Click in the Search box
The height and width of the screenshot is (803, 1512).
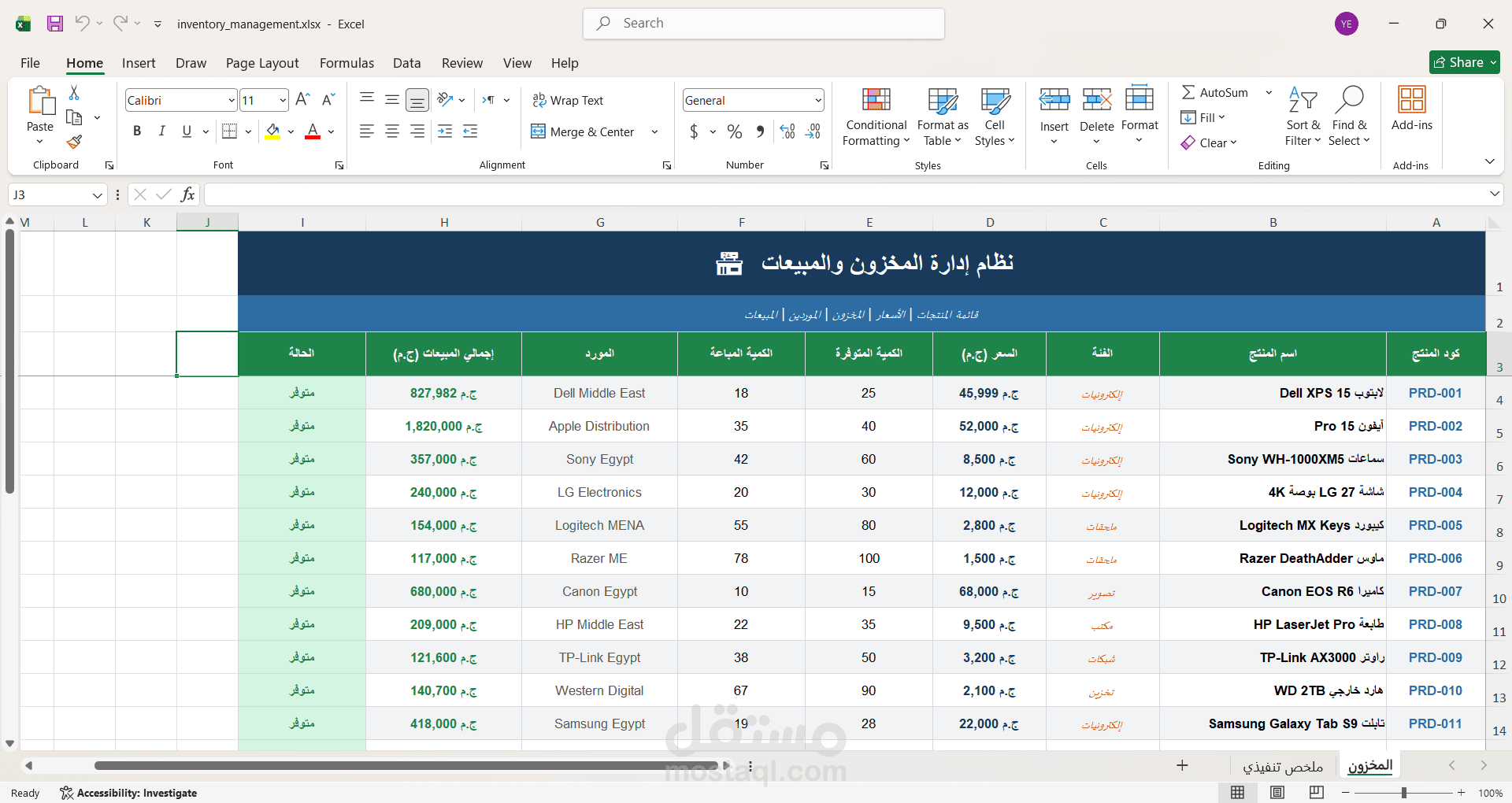pyautogui.click(x=764, y=24)
